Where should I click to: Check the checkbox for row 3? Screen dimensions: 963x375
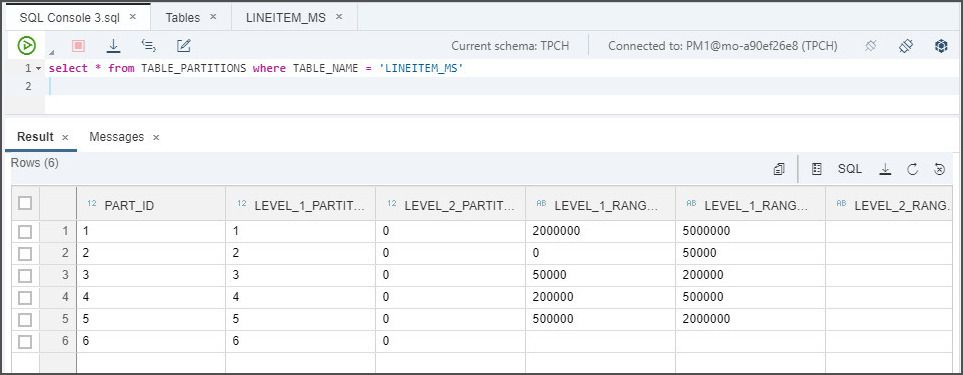[25, 276]
